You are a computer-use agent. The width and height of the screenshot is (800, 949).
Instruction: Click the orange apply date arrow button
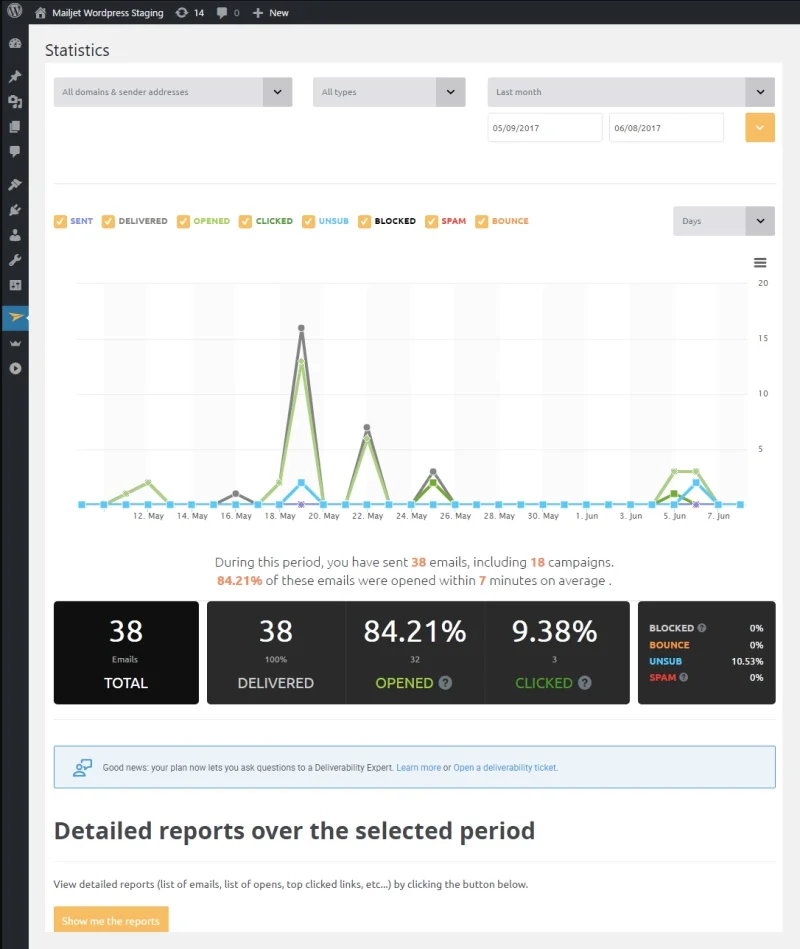[760, 128]
